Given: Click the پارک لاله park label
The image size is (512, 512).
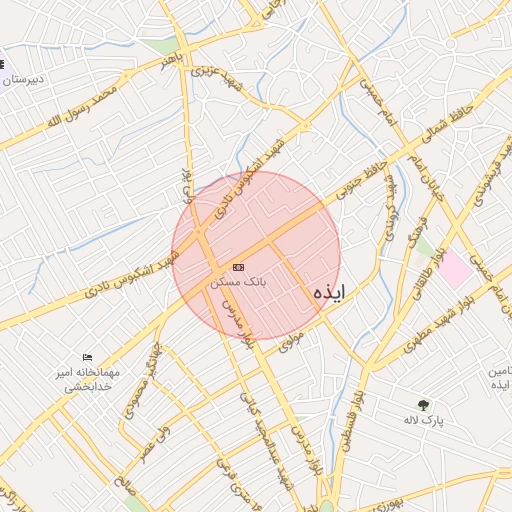Looking at the screenshot, I should click(x=424, y=420).
